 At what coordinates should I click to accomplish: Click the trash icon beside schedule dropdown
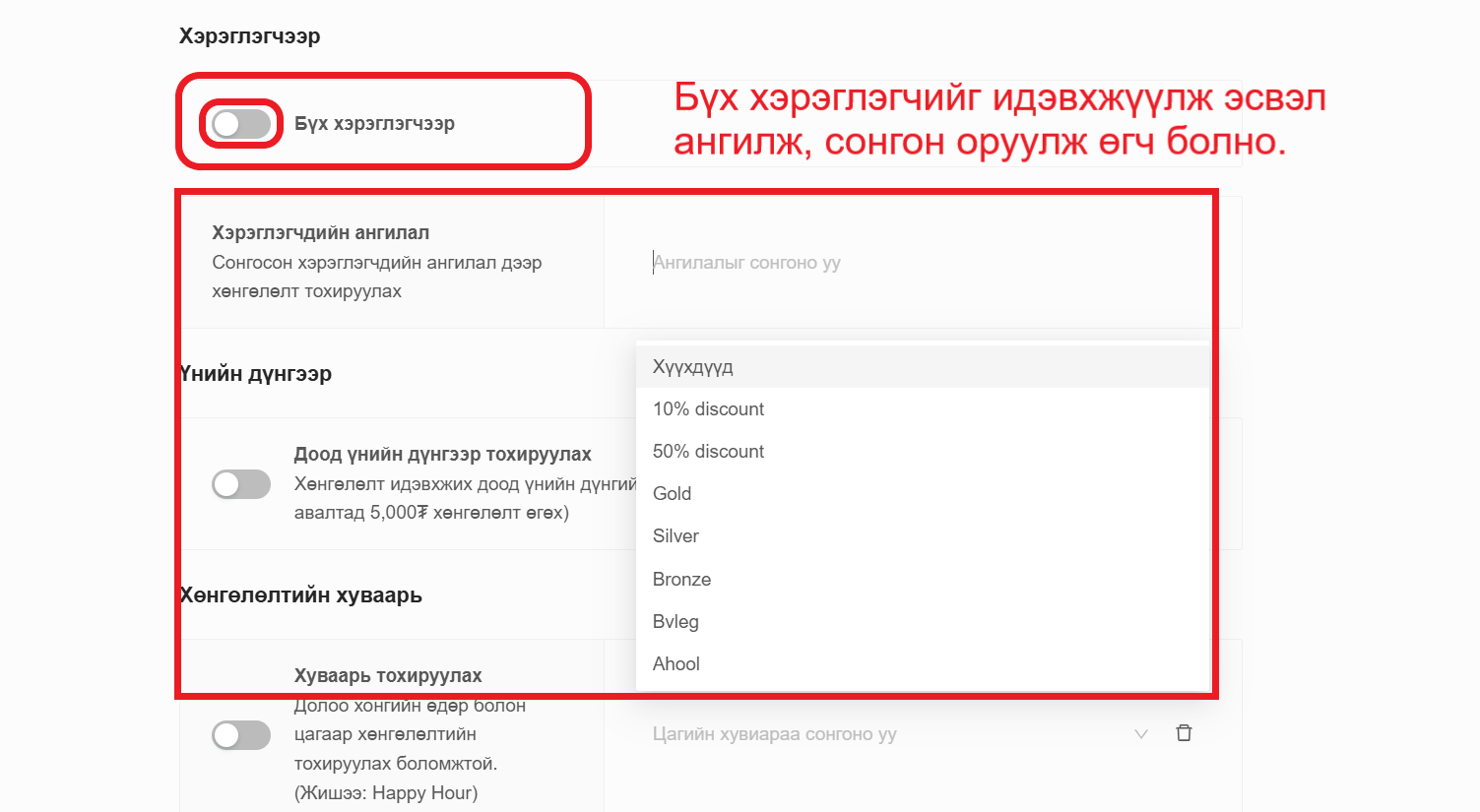[x=1184, y=733]
